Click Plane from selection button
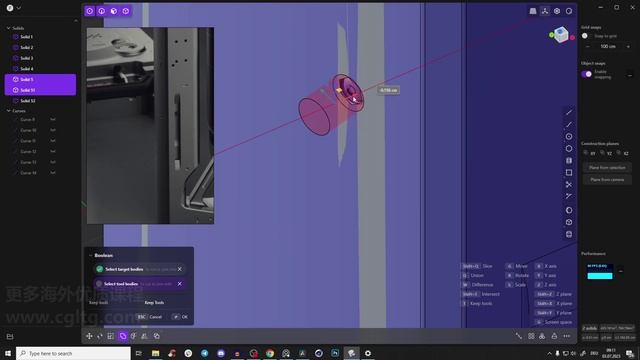This screenshot has height=360, width=640. tap(607, 168)
